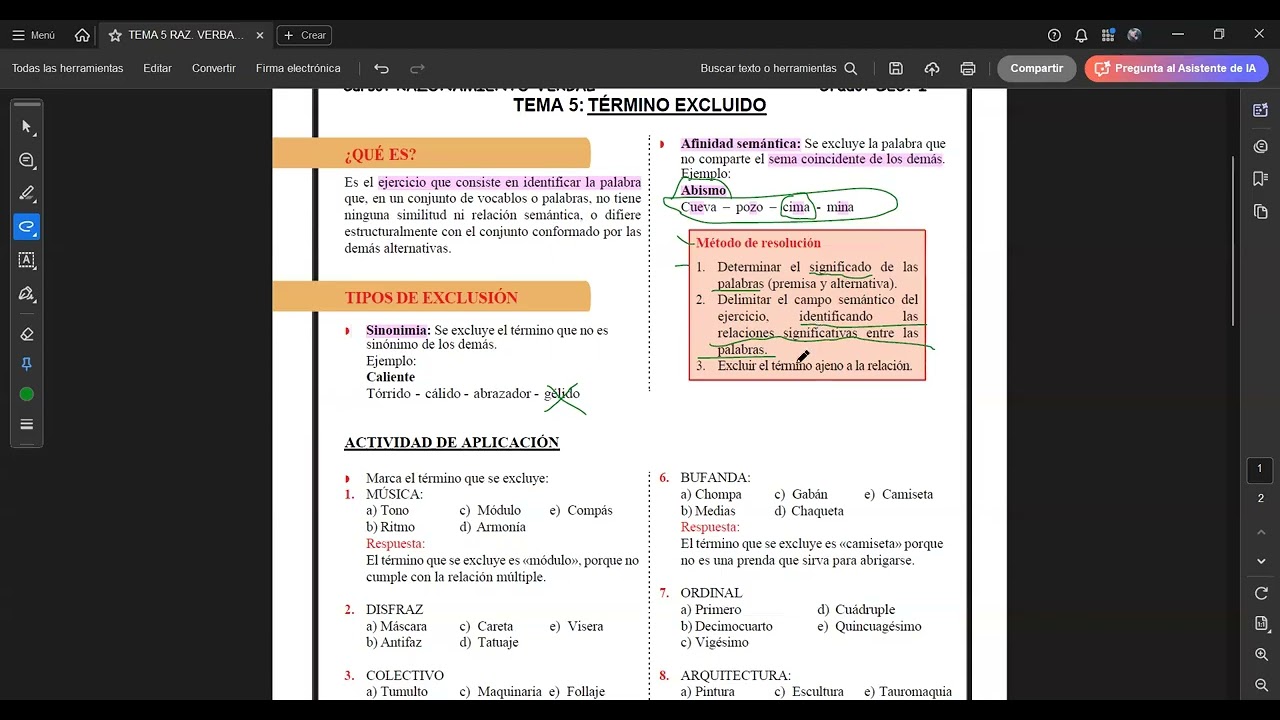Click the ACTIVIDAD DE APLICACIÓN heading
This screenshot has width=1280, height=720.
(x=452, y=442)
